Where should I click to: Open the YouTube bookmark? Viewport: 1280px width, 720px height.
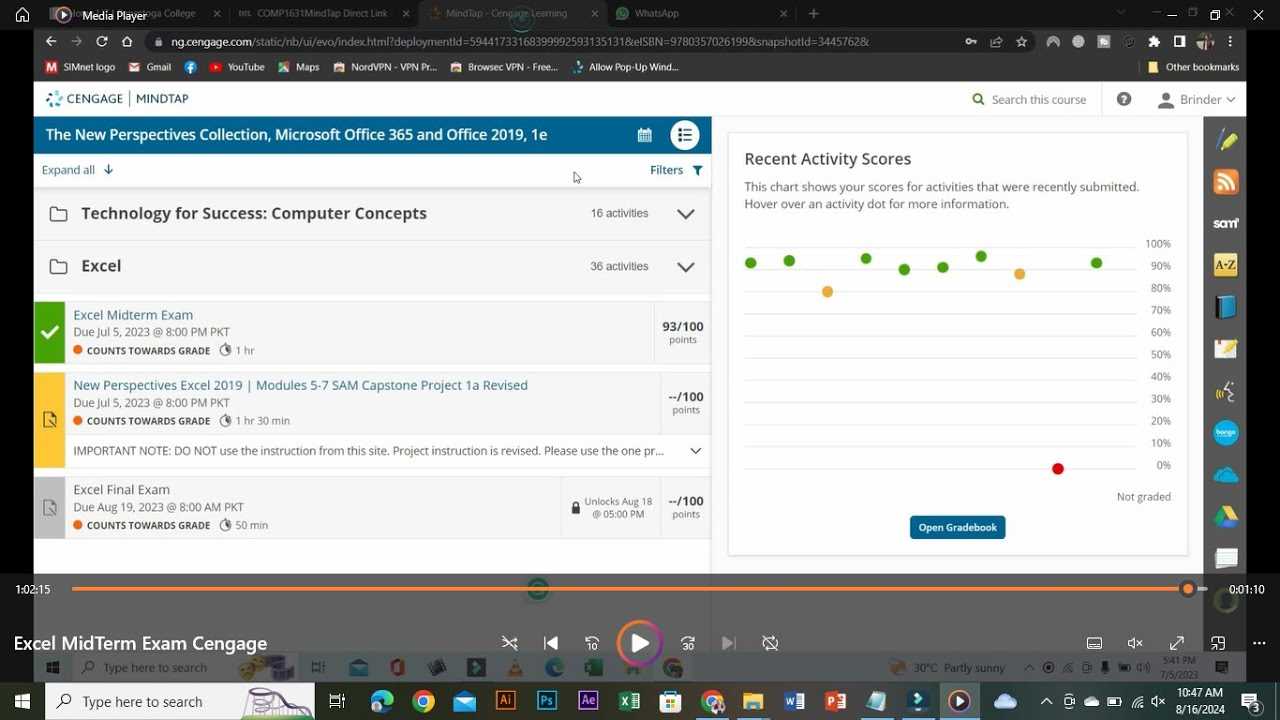coord(237,67)
